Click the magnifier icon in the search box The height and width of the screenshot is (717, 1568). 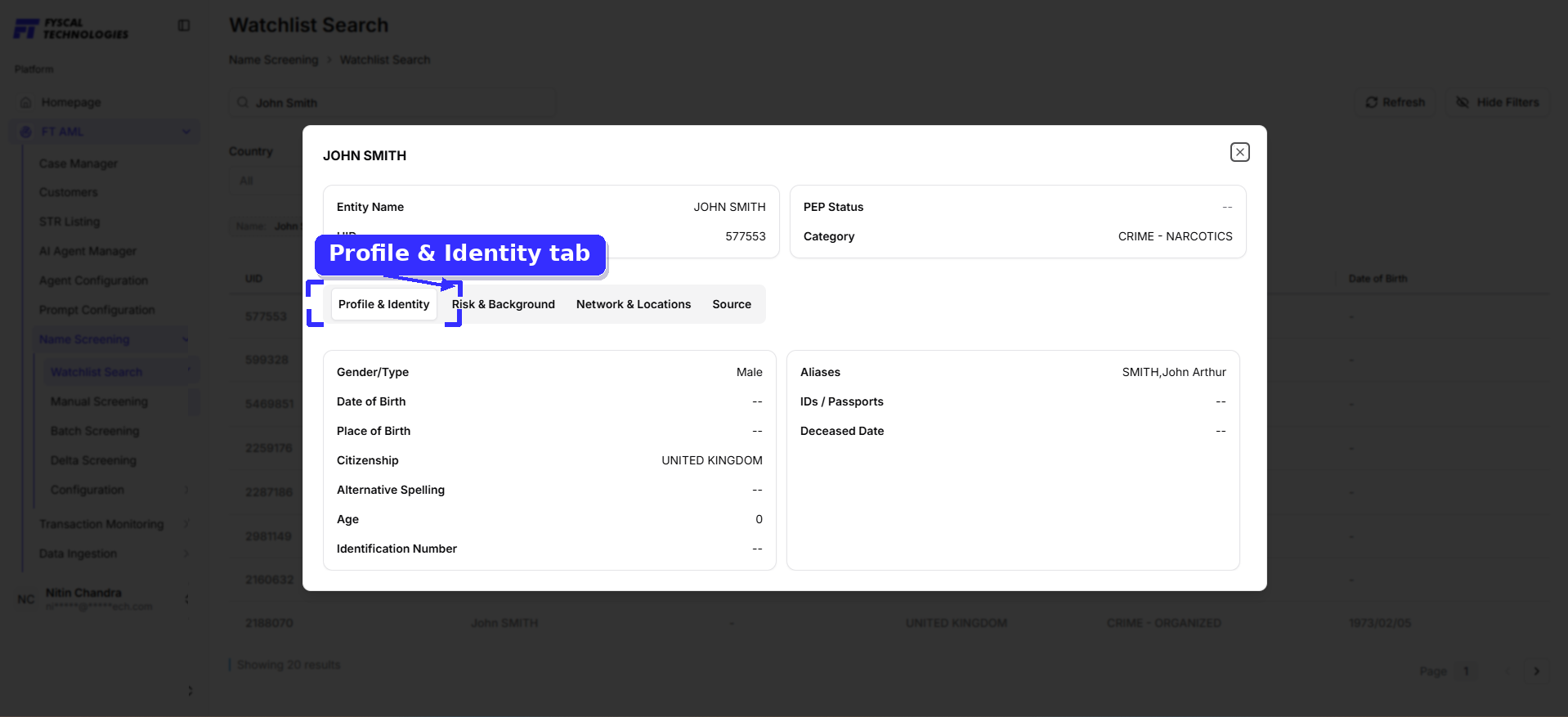pos(243,102)
